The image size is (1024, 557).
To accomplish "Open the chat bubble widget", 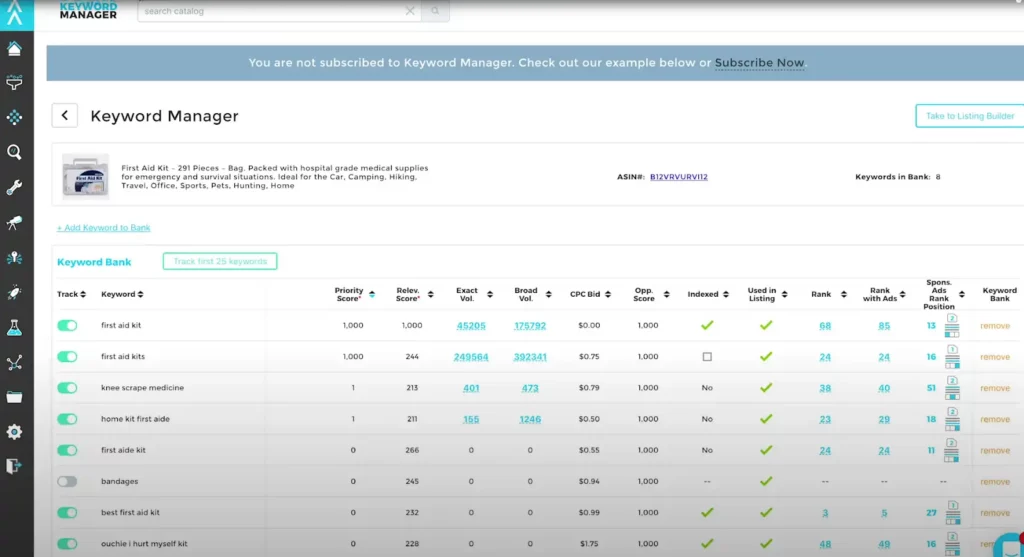I will click(1011, 546).
